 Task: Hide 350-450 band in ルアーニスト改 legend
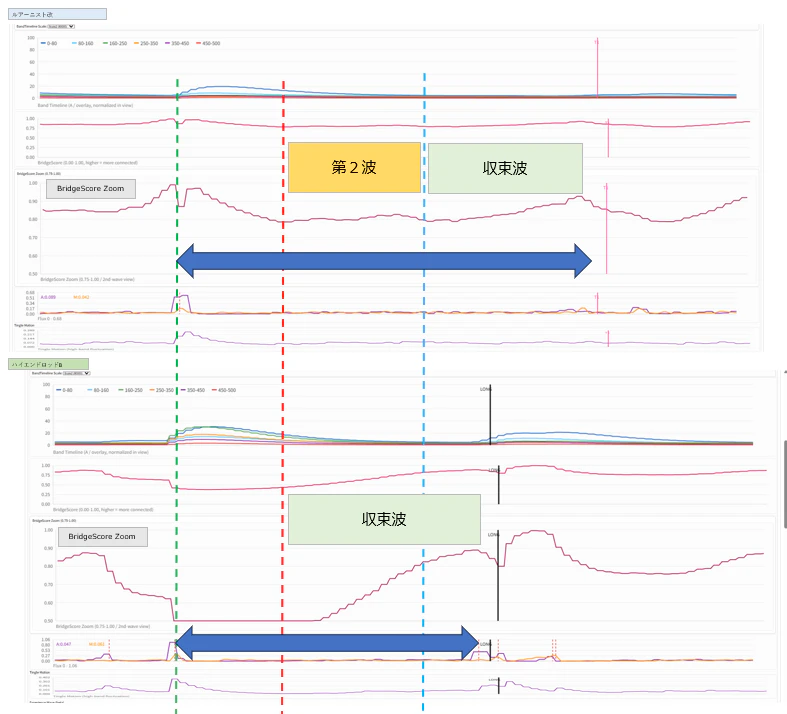pyautogui.click(x=177, y=43)
